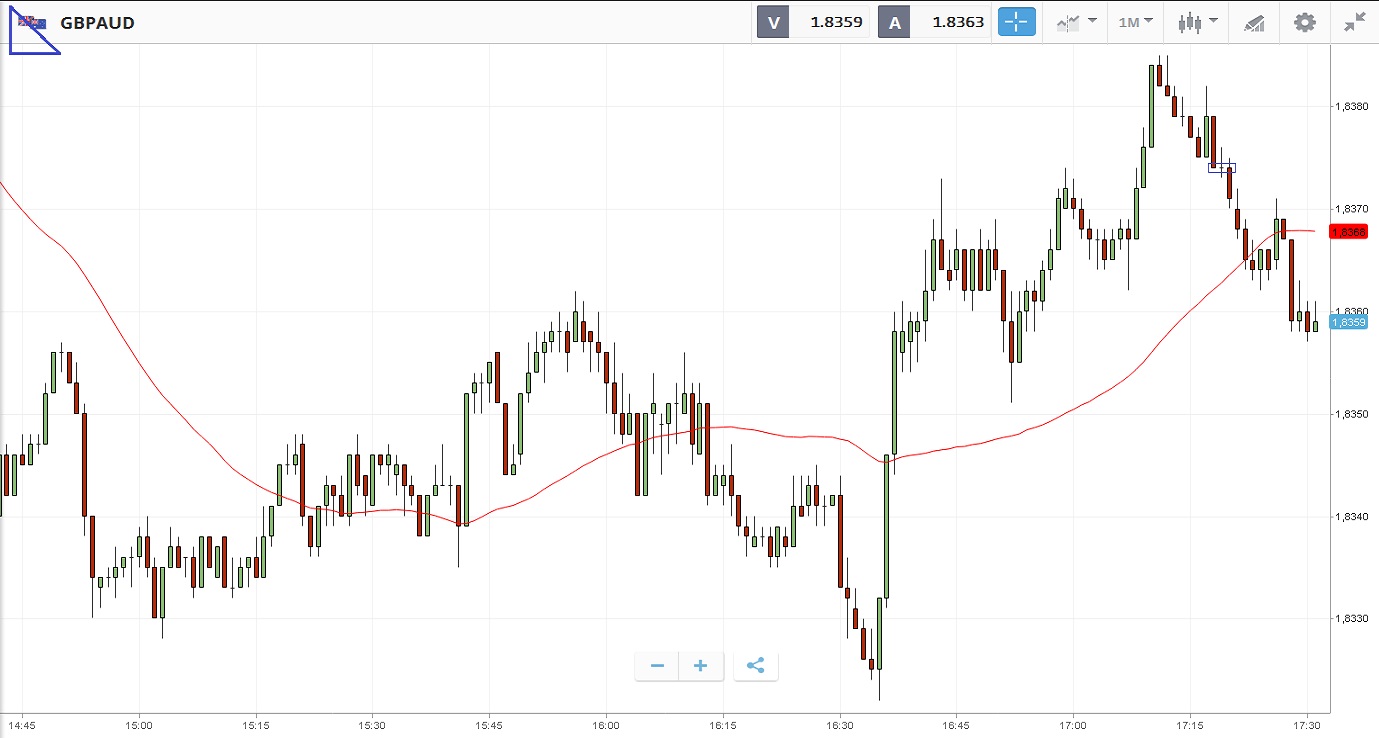
Task: Zoom in with the plus button
Action: 701,666
